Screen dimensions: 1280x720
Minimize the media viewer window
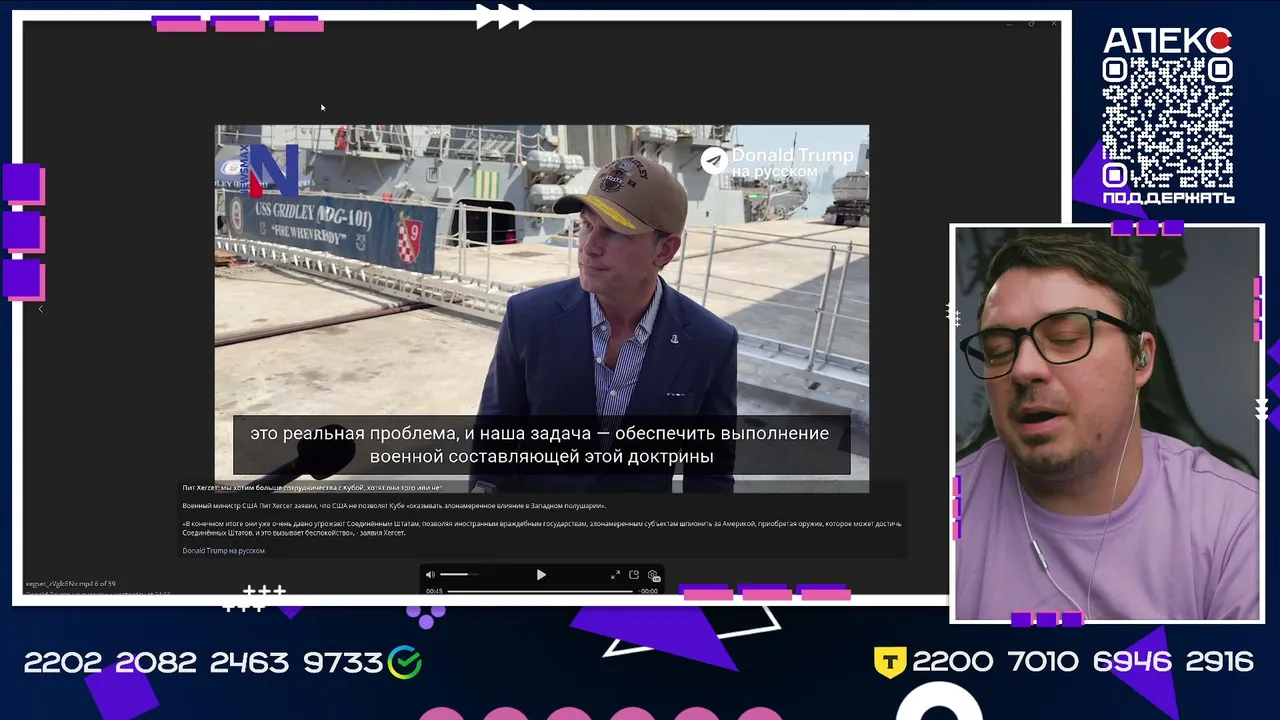tap(1009, 23)
